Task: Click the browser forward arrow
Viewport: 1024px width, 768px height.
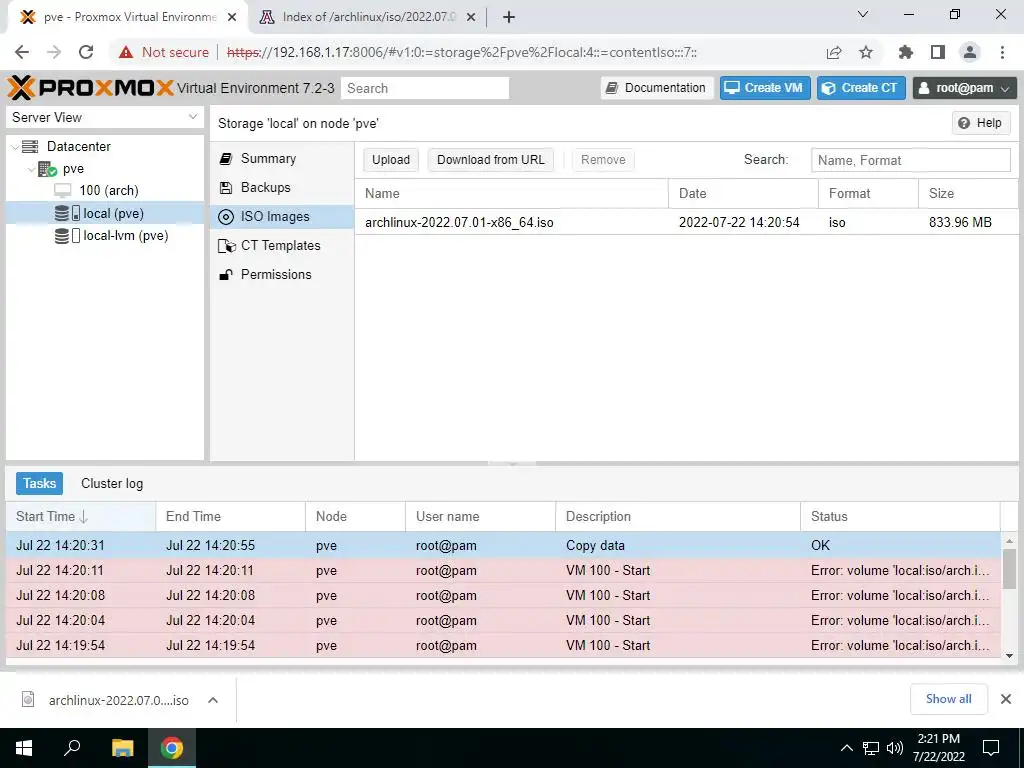Action: coord(54,52)
